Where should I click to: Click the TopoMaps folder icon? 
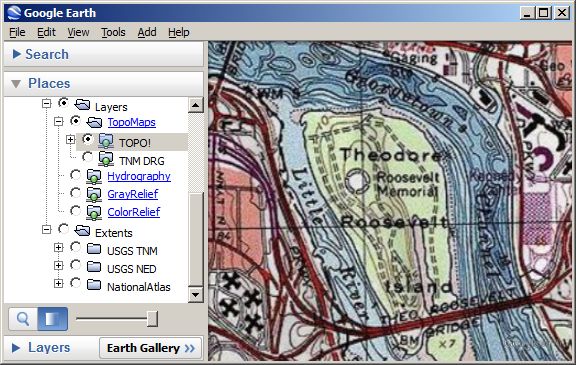[x=94, y=122]
